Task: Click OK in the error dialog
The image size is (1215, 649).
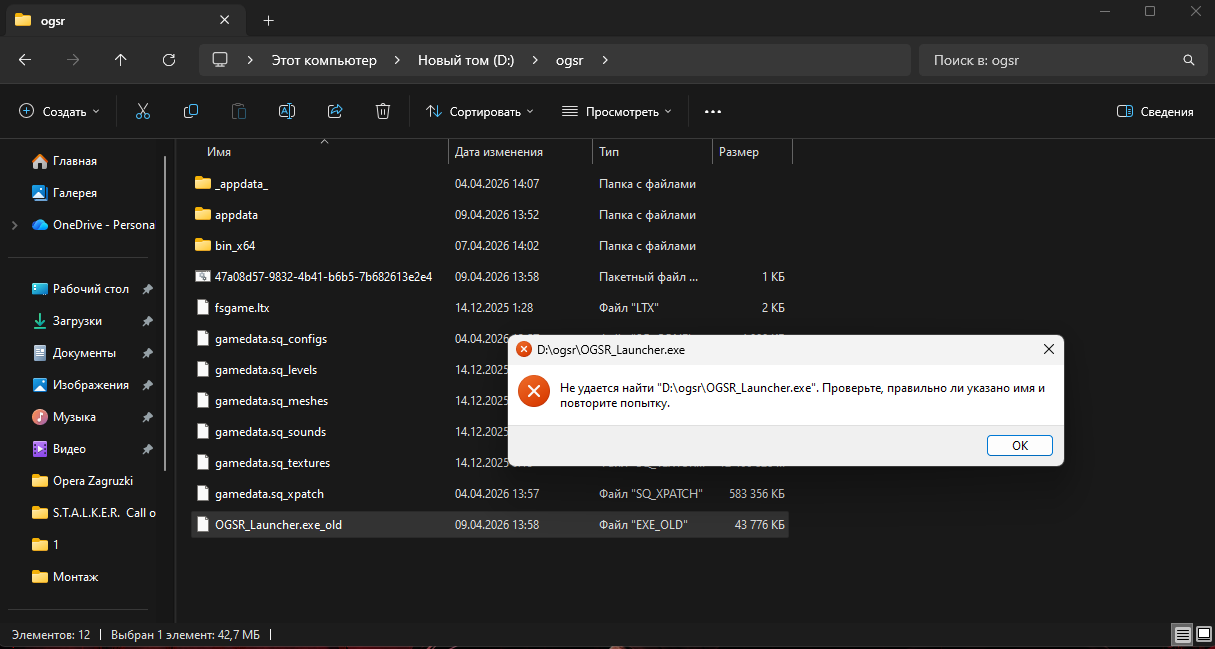Action: point(1019,446)
